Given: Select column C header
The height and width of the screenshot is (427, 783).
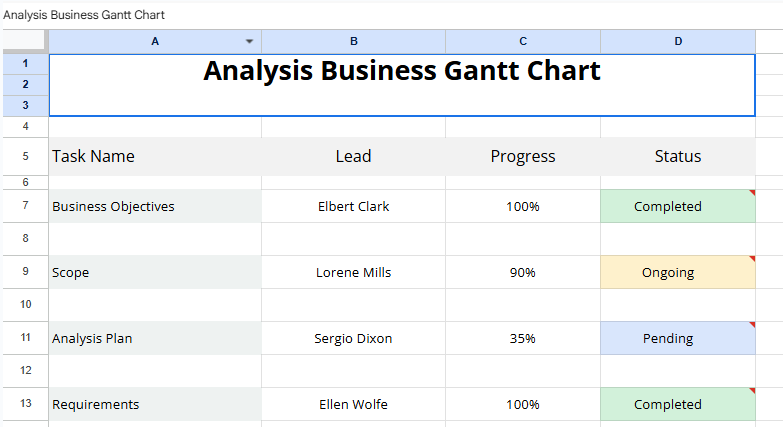Looking at the screenshot, I should pyautogui.click(x=523, y=41).
